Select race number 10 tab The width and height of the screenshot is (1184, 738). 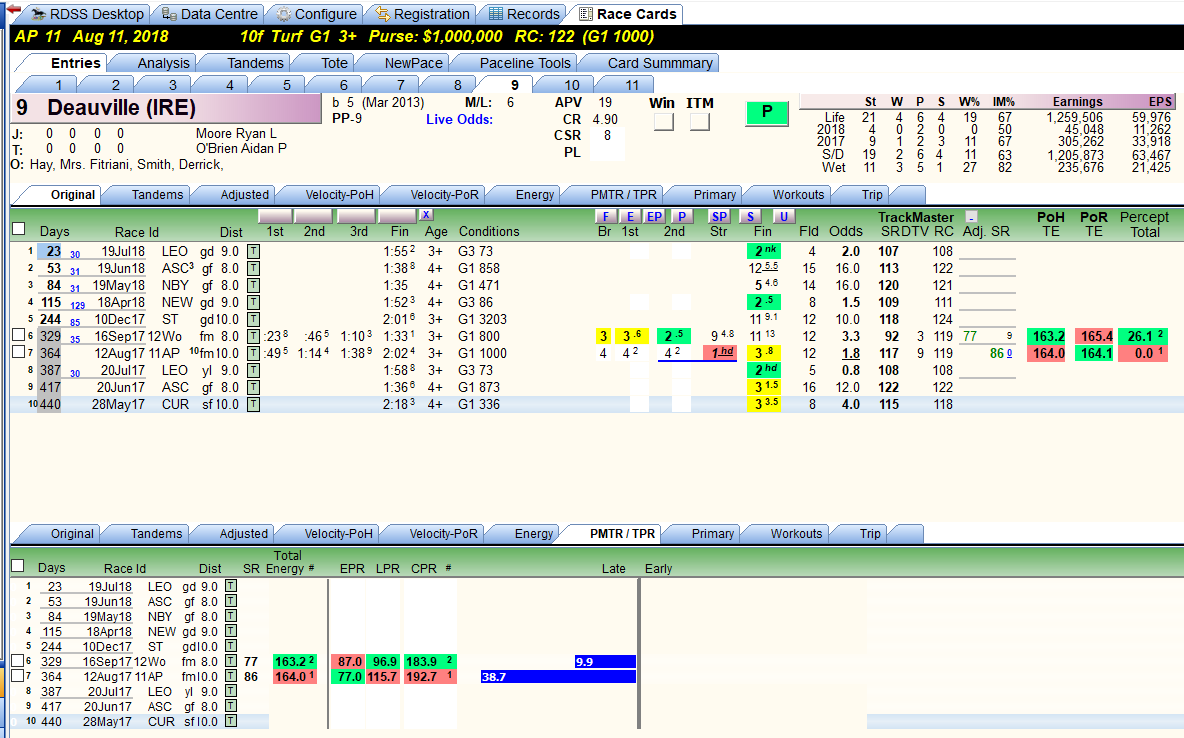click(x=572, y=85)
